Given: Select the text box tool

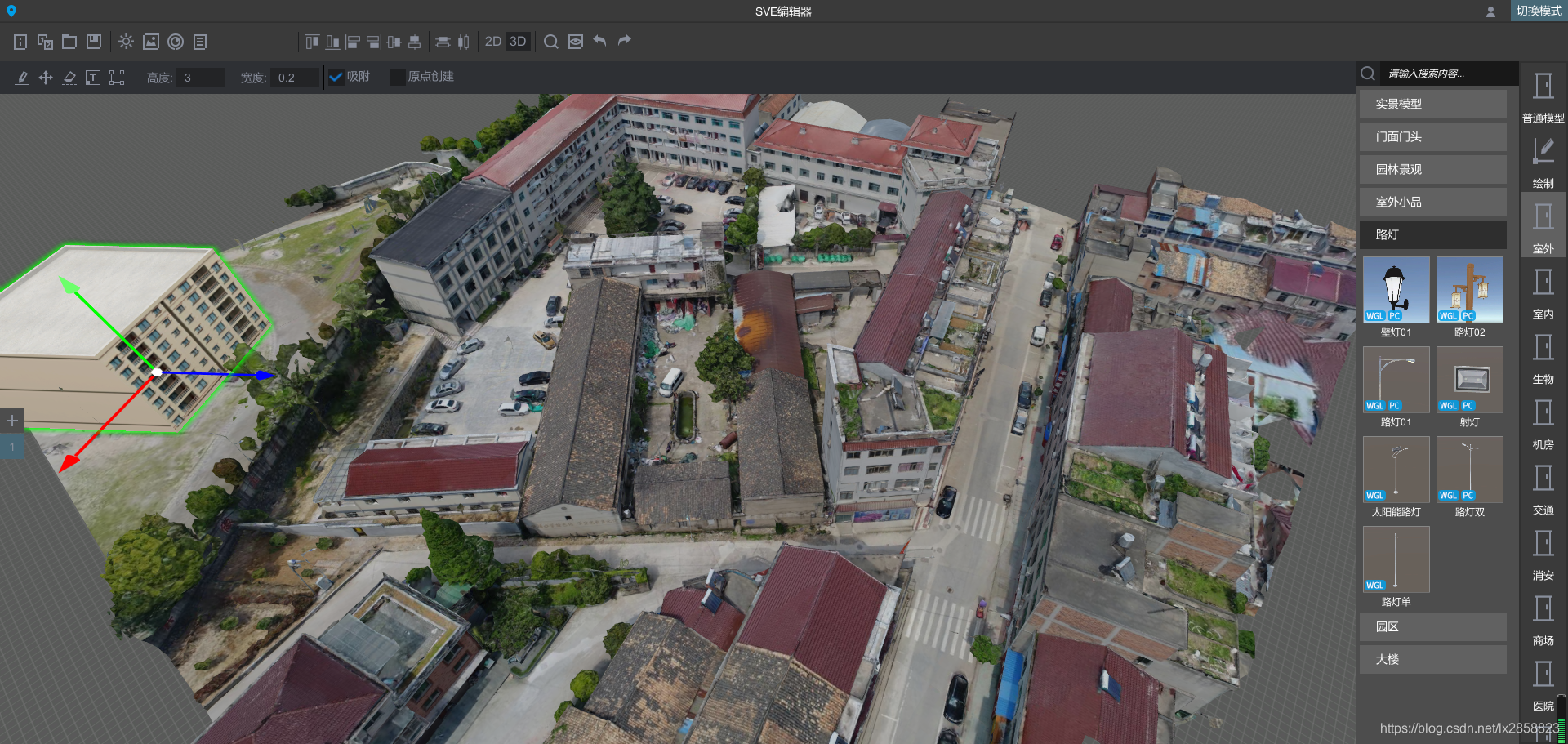Looking at the screenshot, I should click(93, 78).
